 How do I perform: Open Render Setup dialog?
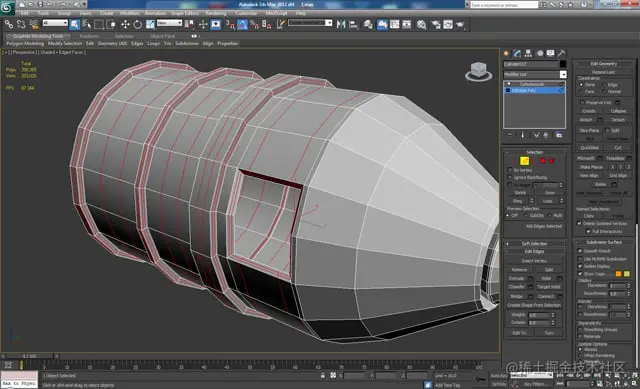point(436,24)
